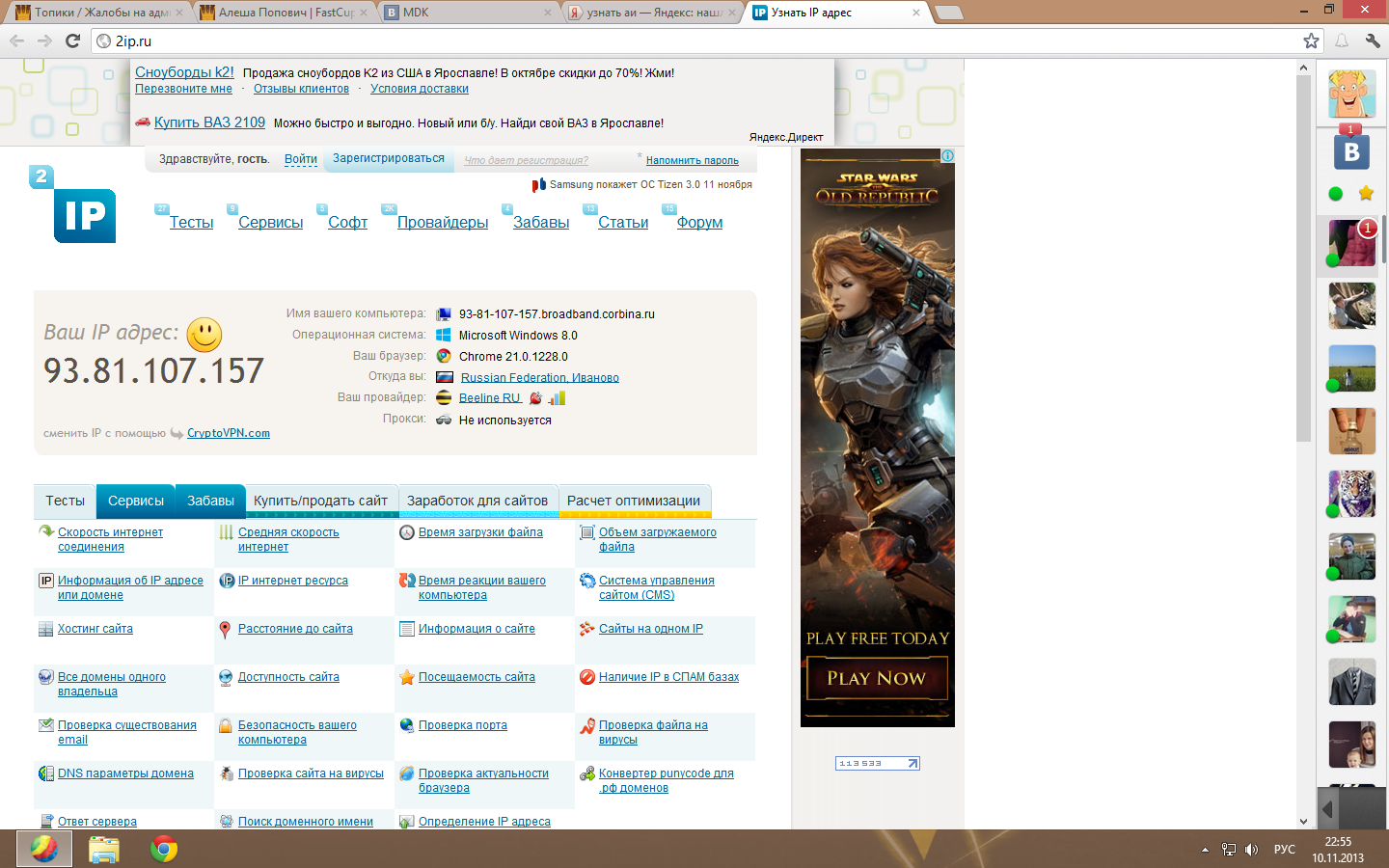Click the padlock icon beside Безопасность вашего компьютера
1389x868 pixels.
point(226,725)
